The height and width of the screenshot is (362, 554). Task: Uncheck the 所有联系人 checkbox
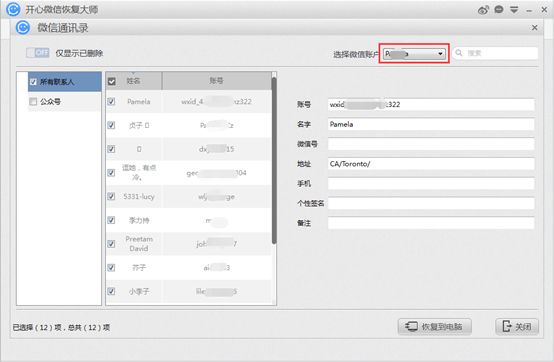click(x=33, y=82)
